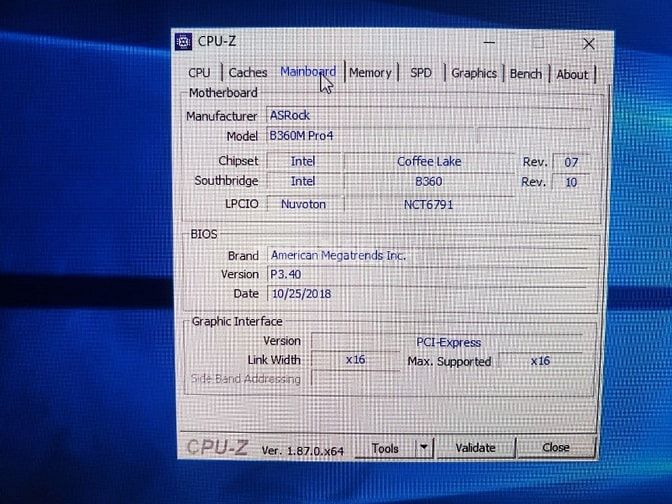Click the Max. Supported x16 value

pyautogui.click(x=540, y=361)
